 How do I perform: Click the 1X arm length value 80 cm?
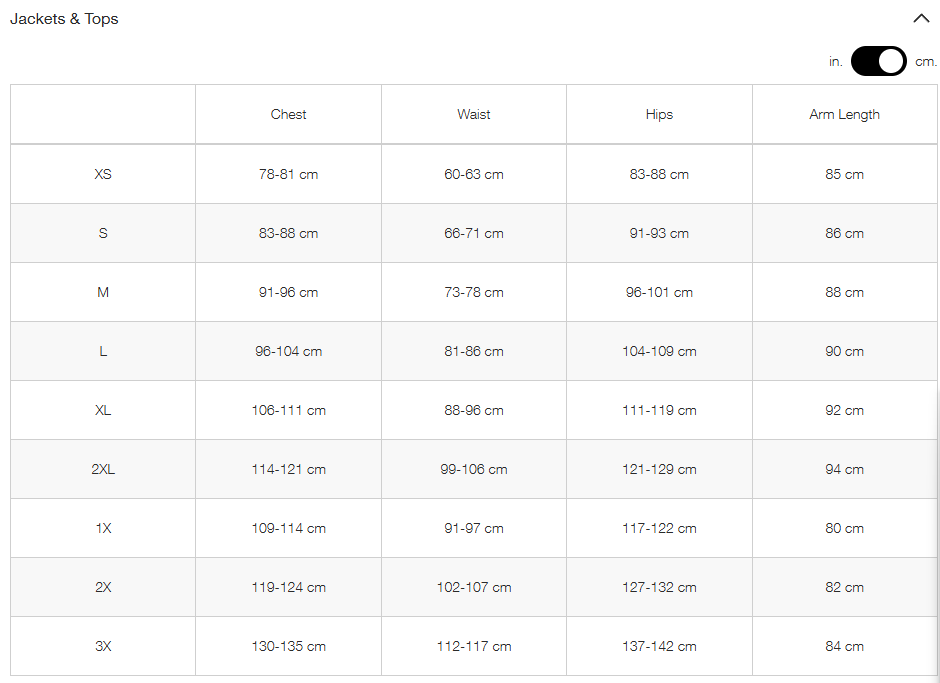(845, 528)
